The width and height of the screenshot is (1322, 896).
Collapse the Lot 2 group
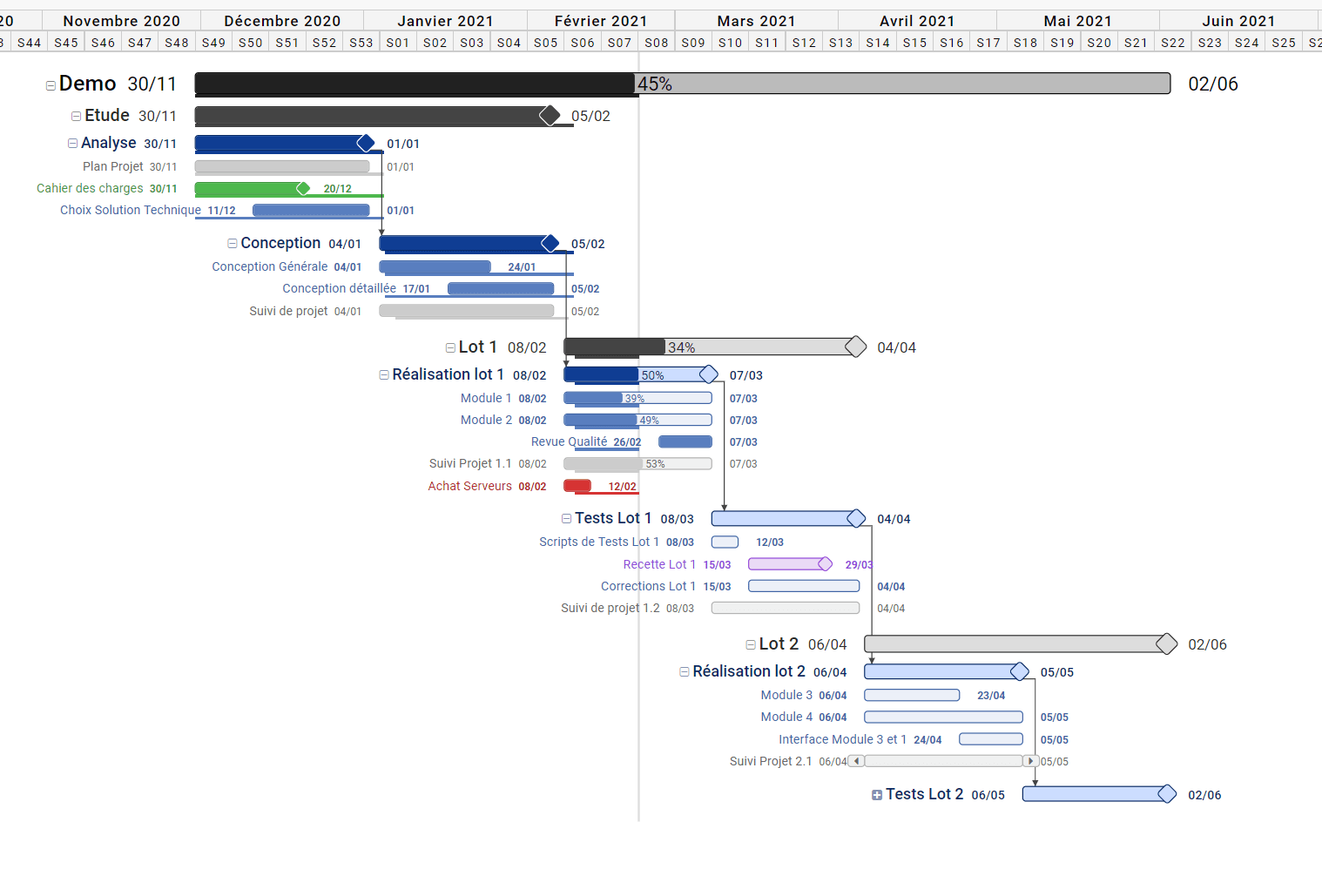(751, 645)
